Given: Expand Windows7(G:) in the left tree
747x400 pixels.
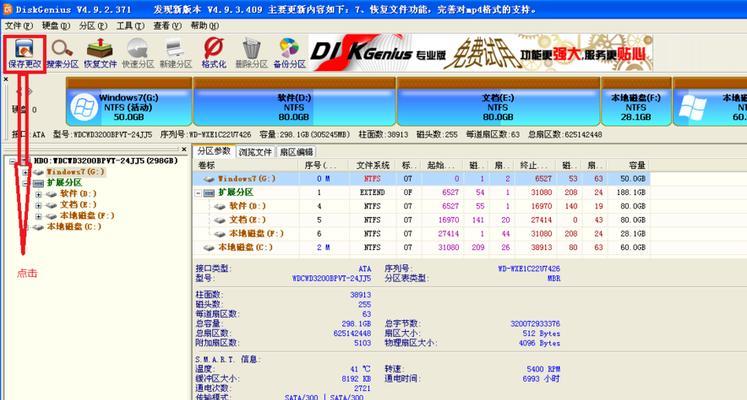Looking at the screenshot, I should pyautogui.click(x=25, y=172).
